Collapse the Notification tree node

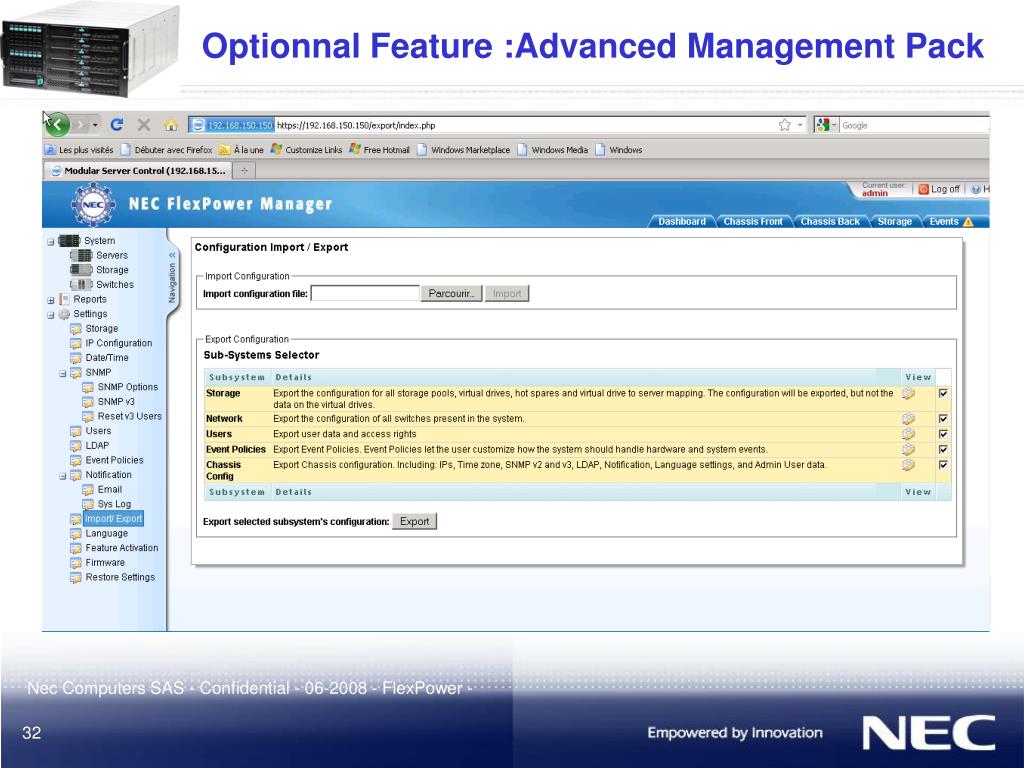pyautogui.click(x=63, y=476)
